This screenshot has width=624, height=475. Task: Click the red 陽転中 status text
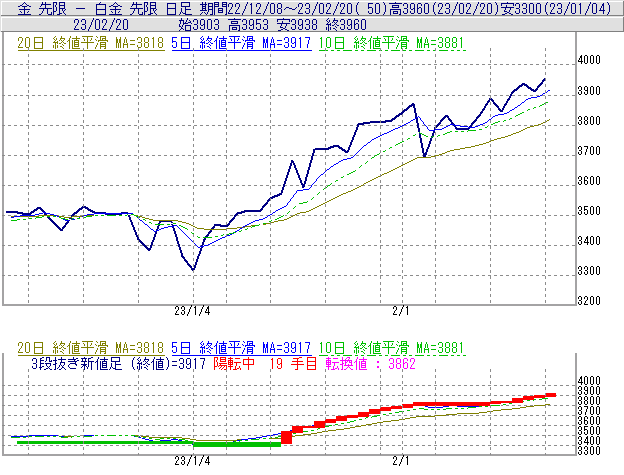pos(234,364)
